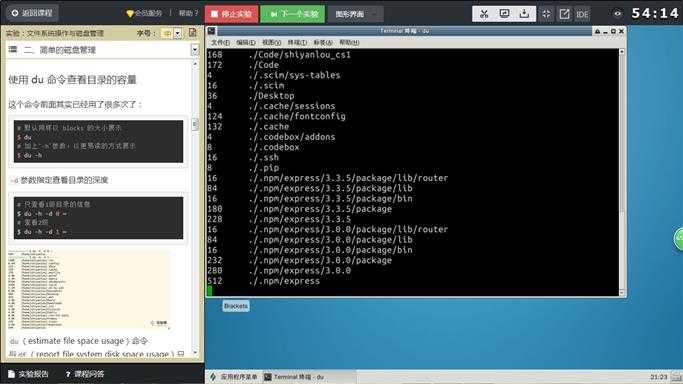Click the terminal scrollbar up arrow
Image resolution: width=683 pixels, height=384 pixels.
point(622,52)
